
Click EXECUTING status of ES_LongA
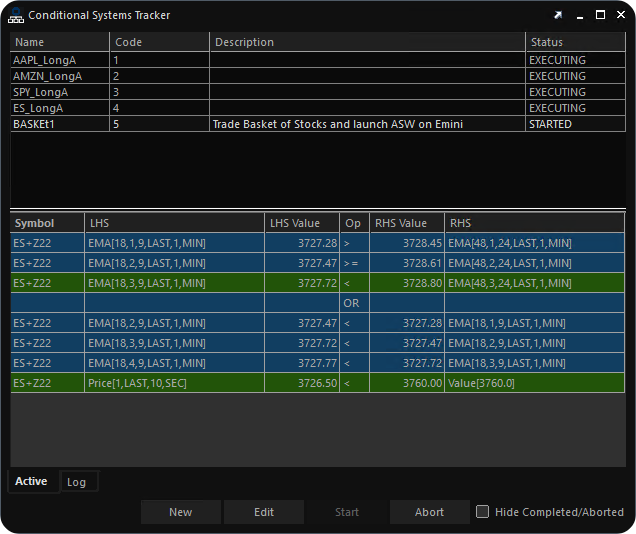pyautogui.click(x=576, y=108)
